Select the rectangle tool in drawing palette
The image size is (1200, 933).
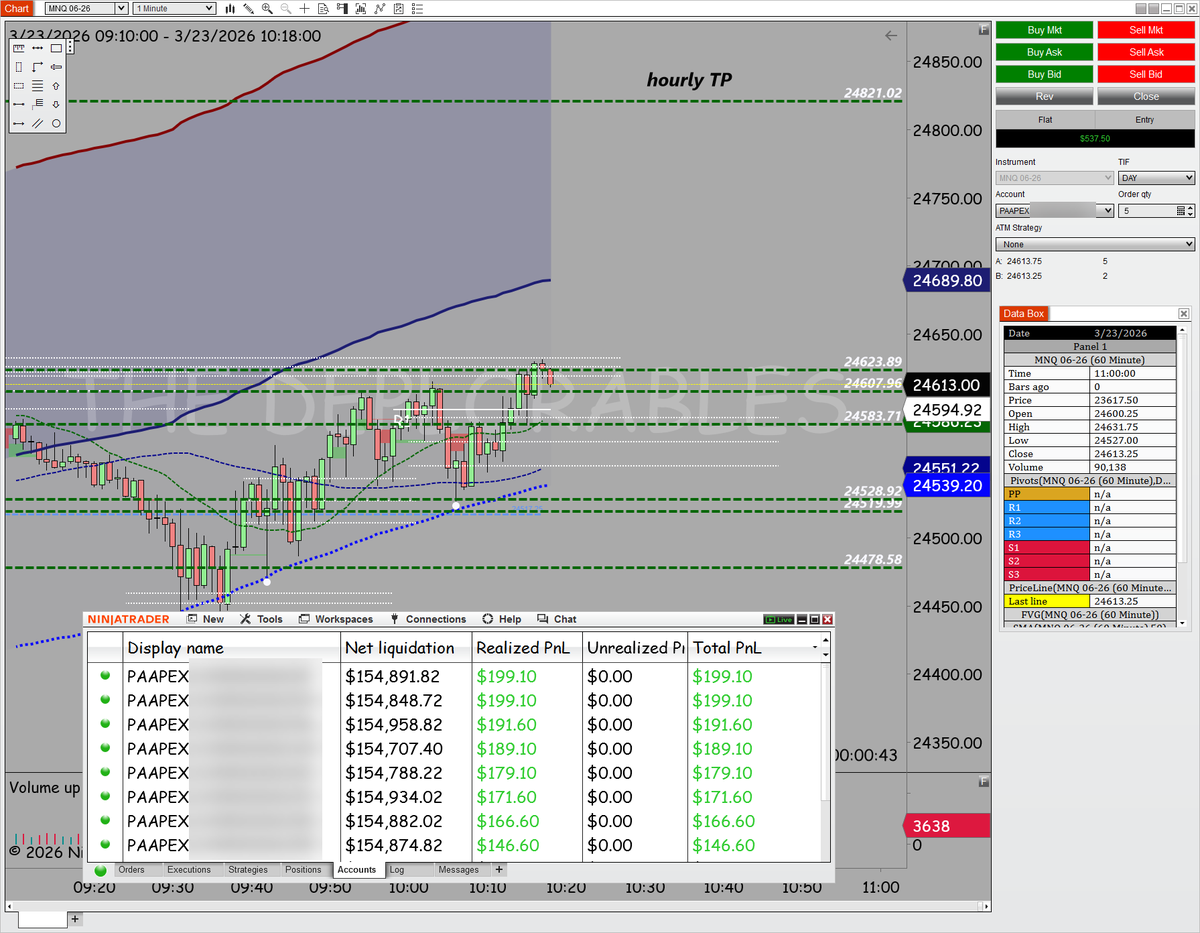tap(56, 48)
